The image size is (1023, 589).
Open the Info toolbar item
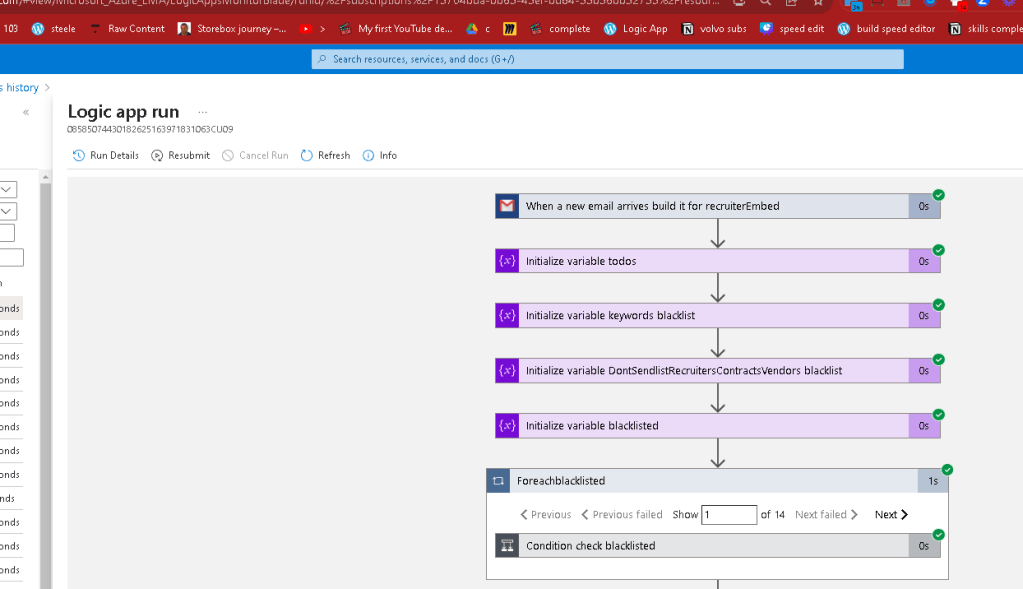[380, 155]
